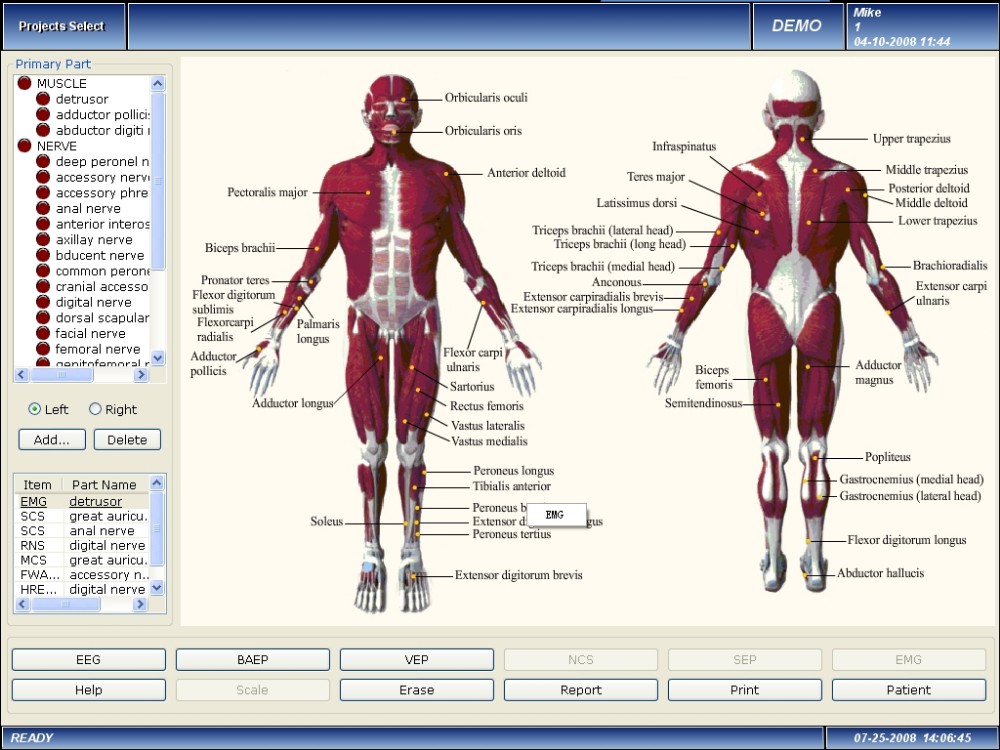
Task: Click Primary Part horizontal scroll right arrow
Action: pos(141,375)
